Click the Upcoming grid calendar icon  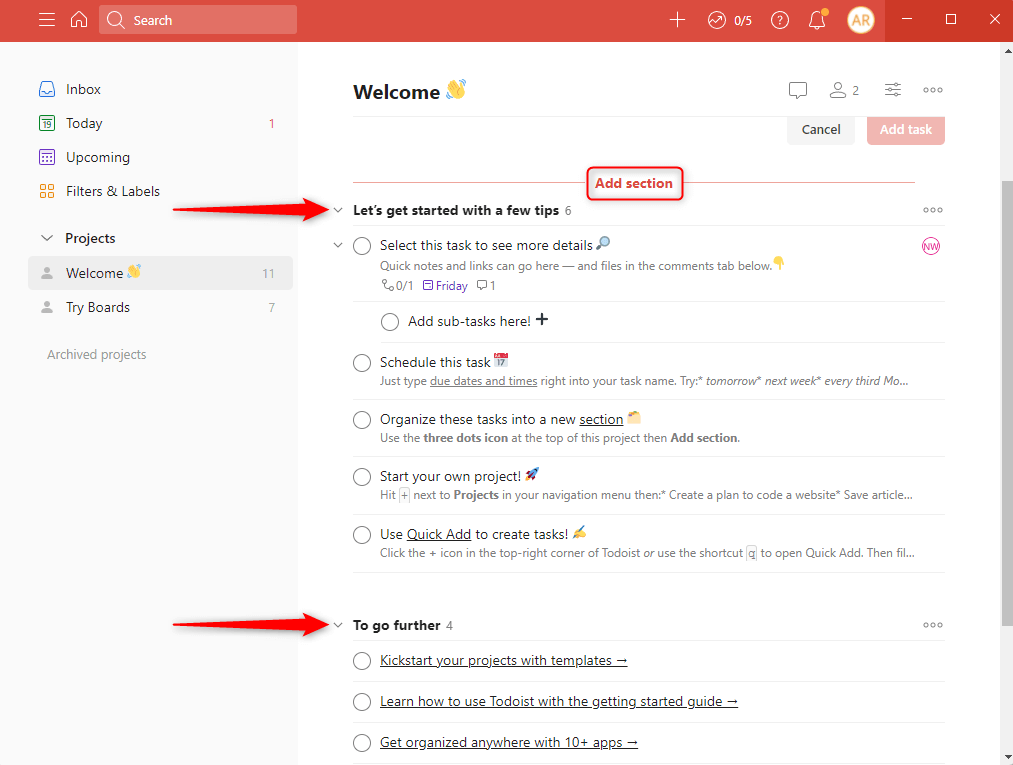[x=47, y=157]
